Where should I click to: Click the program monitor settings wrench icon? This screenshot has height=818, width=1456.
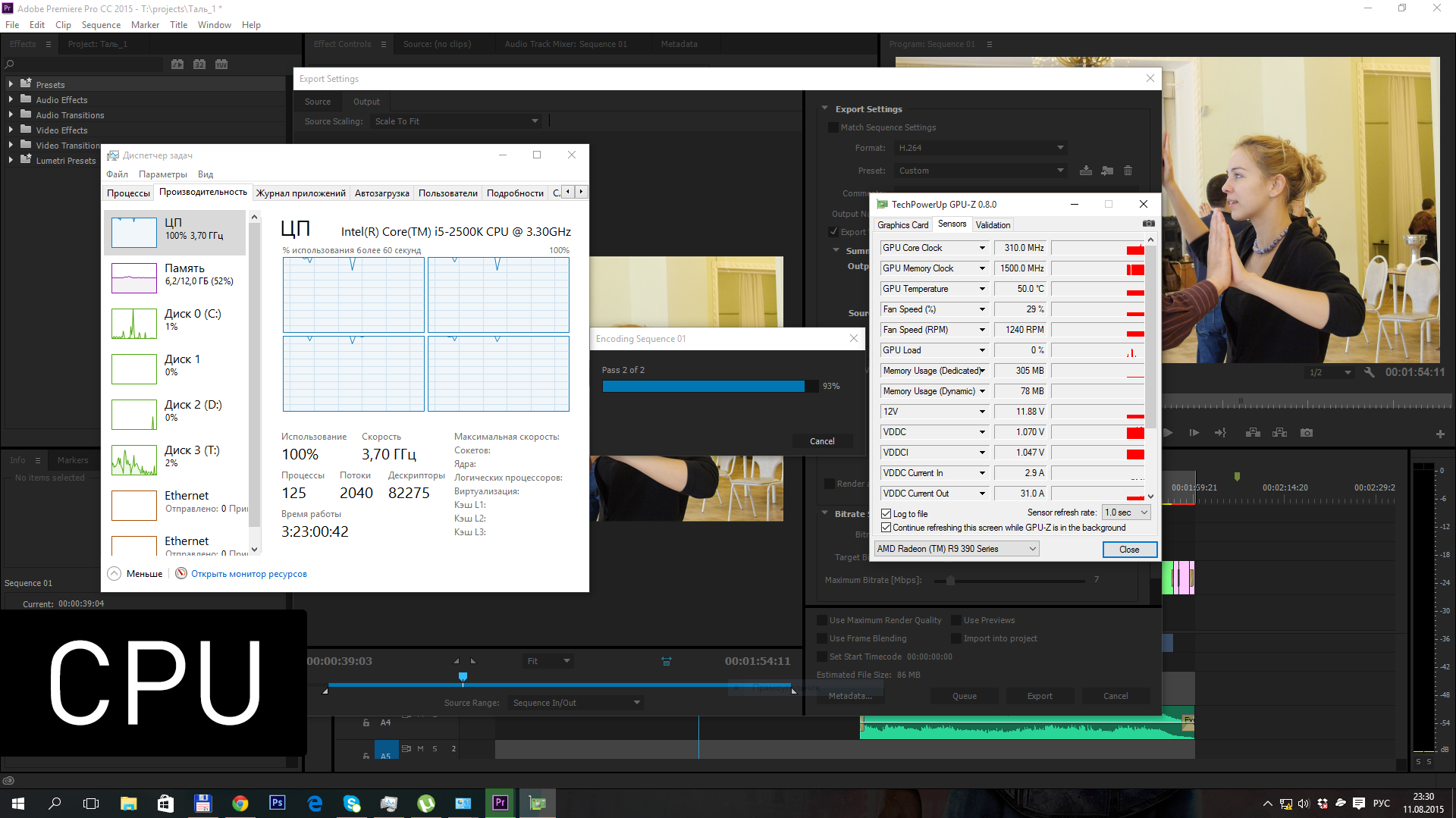(x=1369, y=372)
